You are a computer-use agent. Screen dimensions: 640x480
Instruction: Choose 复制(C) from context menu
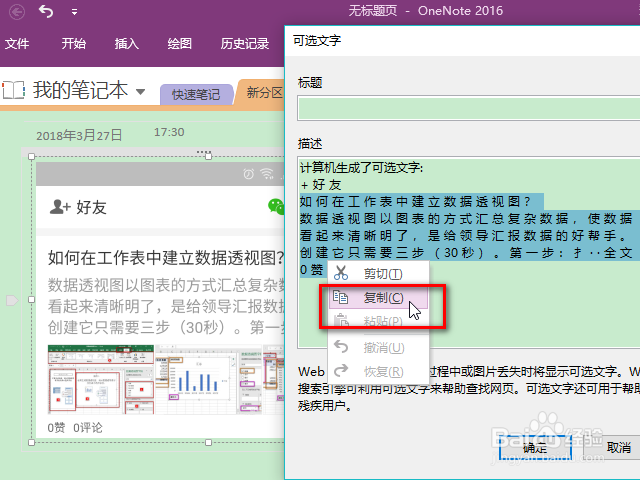click(378, 298)
